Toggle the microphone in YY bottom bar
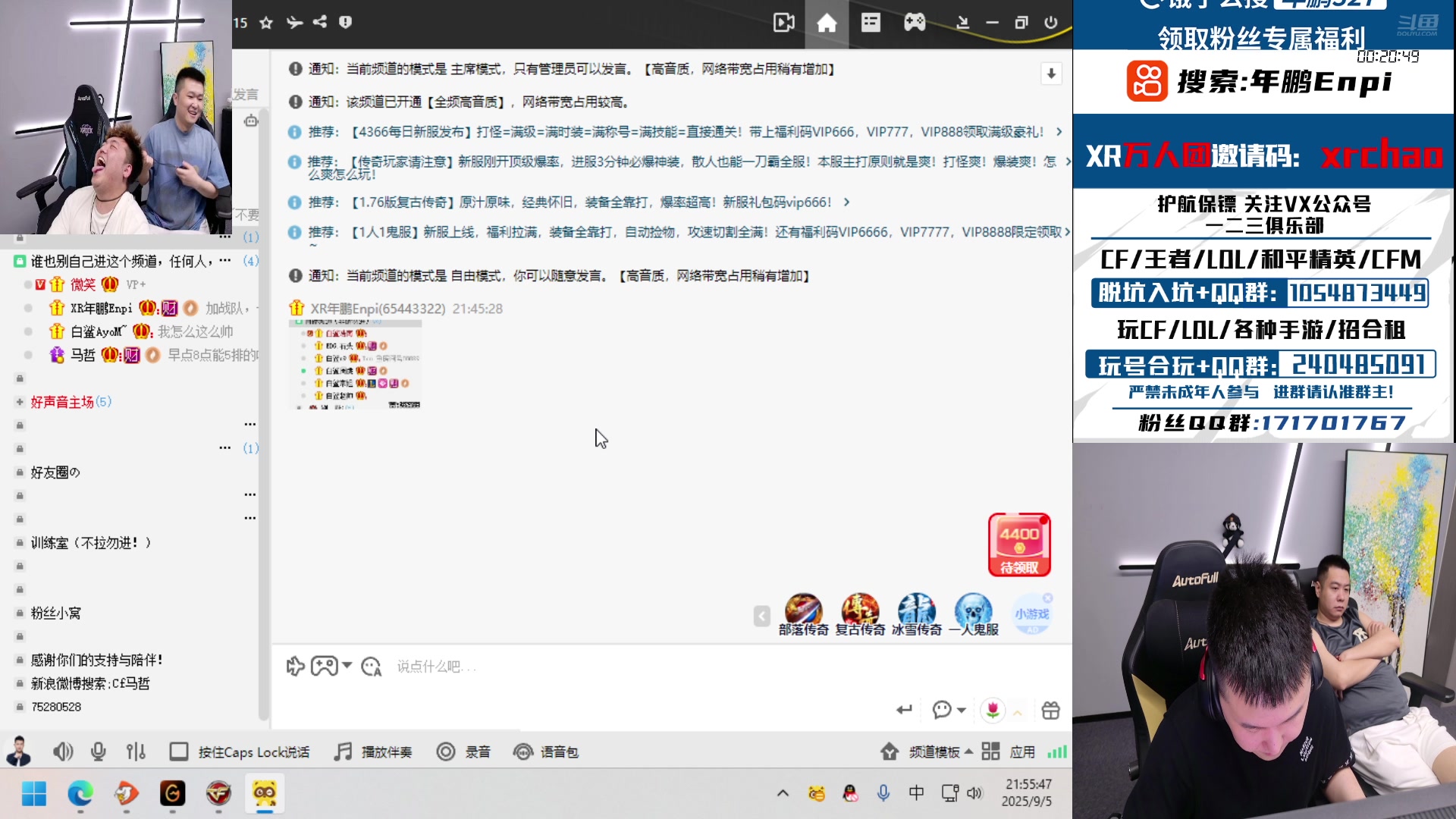The width and height of the screenshot is (1456, 819). (x=98, y=752)
